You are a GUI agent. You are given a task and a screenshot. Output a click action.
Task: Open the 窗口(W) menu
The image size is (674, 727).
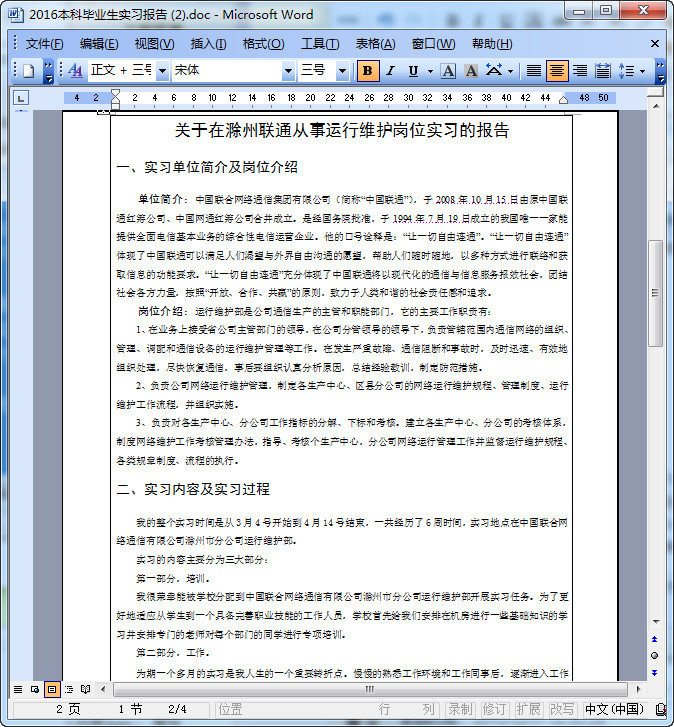tap(433, 44)
